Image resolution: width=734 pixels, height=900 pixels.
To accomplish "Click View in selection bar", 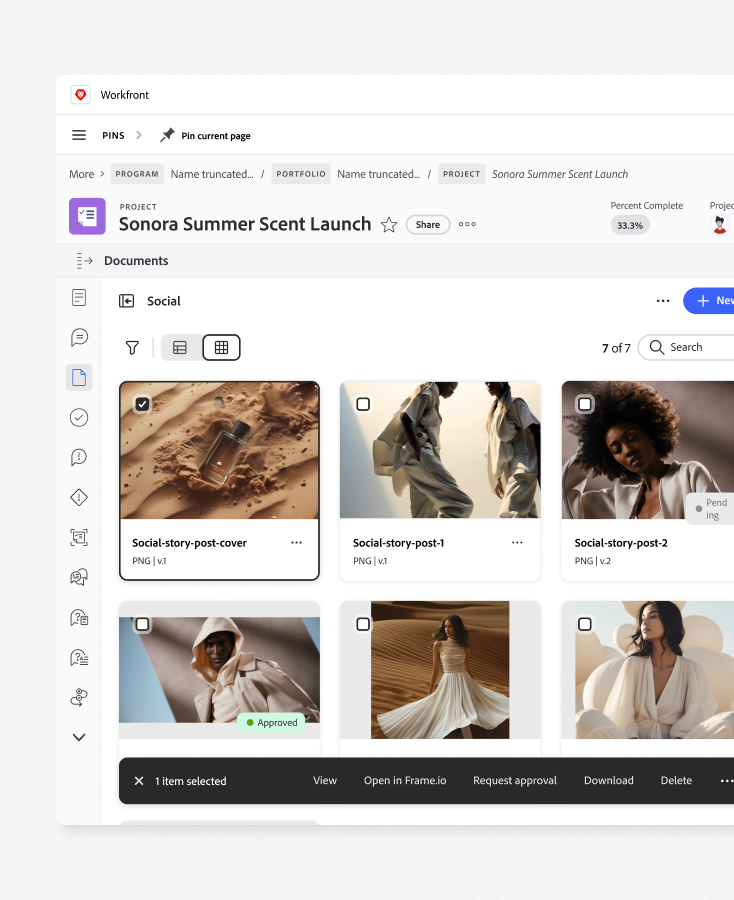I will 325,781.
